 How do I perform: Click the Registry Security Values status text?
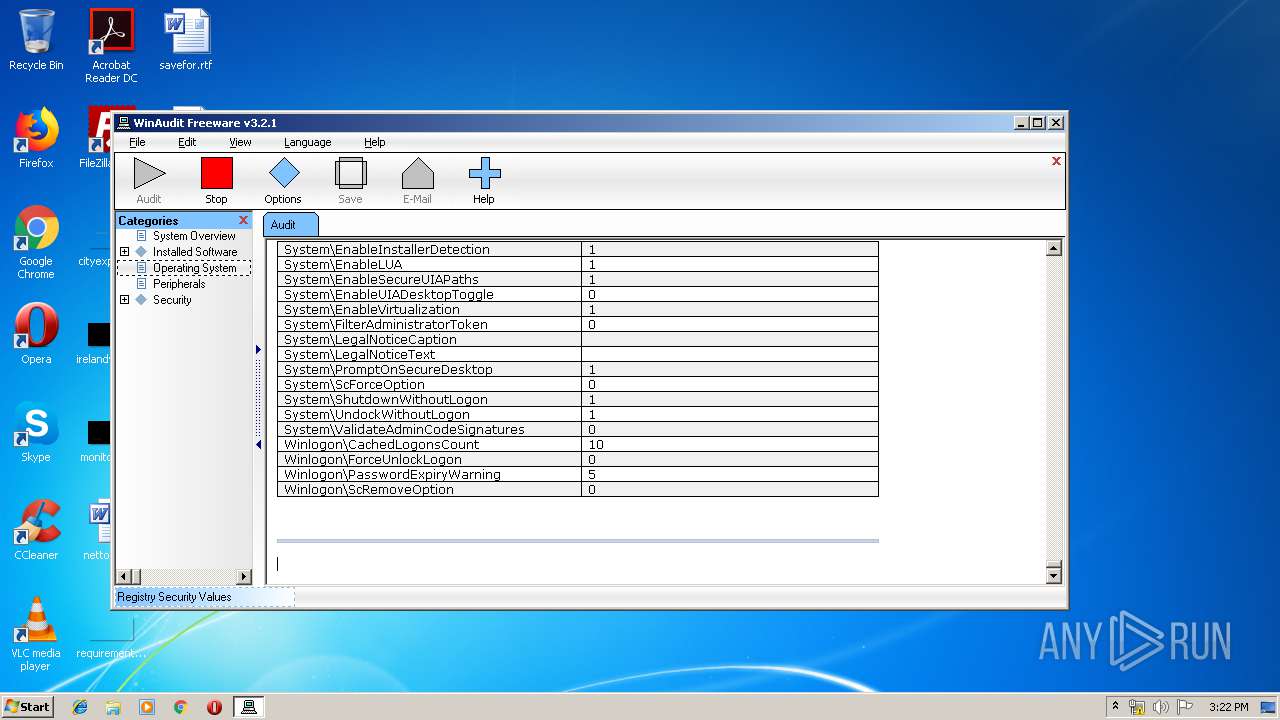pyautogui.click(x=174, y=597)
